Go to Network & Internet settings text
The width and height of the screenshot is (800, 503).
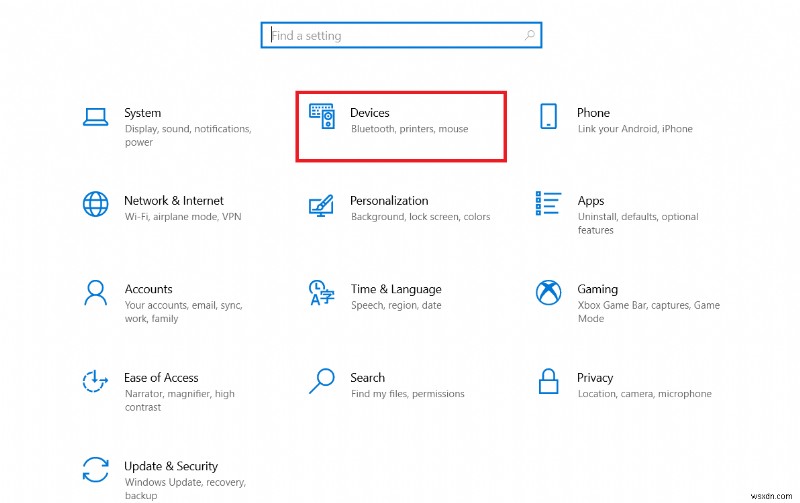tap(174, 201)
